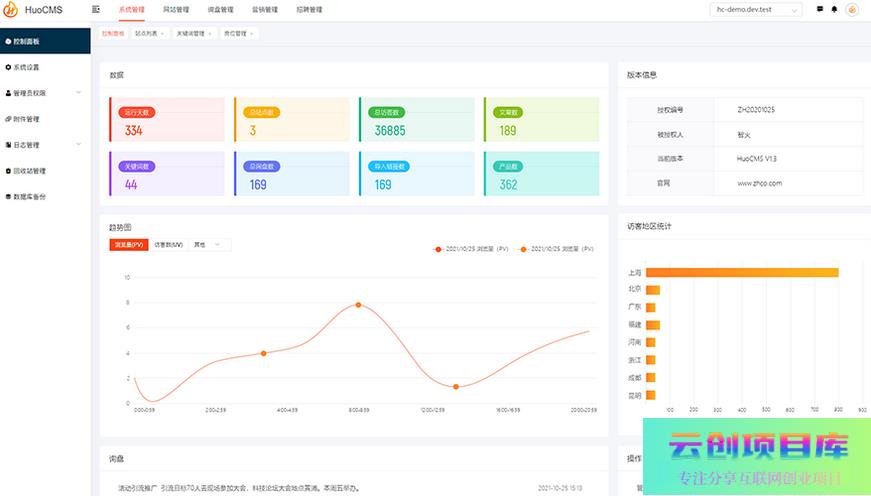Open the 其他 dropdown in trend chart
The height and width of the screenshot is (496, 871).
(x=210, y=244)
